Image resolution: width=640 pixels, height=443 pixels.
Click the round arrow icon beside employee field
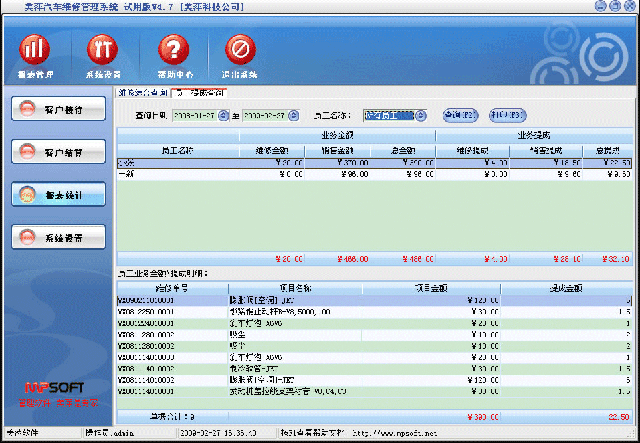tap(421, 114)
